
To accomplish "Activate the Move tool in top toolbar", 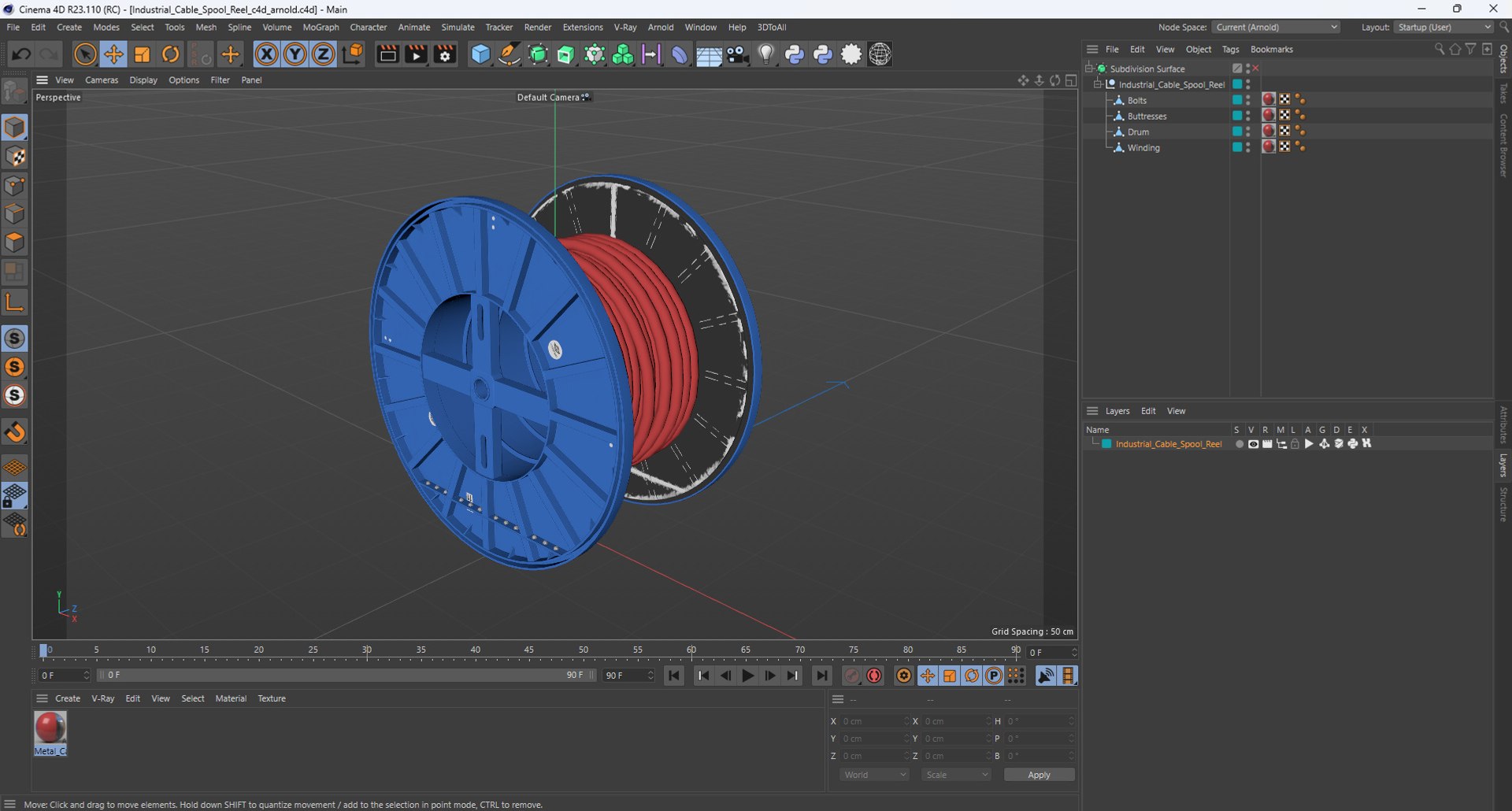I will [x=114, y=54].
